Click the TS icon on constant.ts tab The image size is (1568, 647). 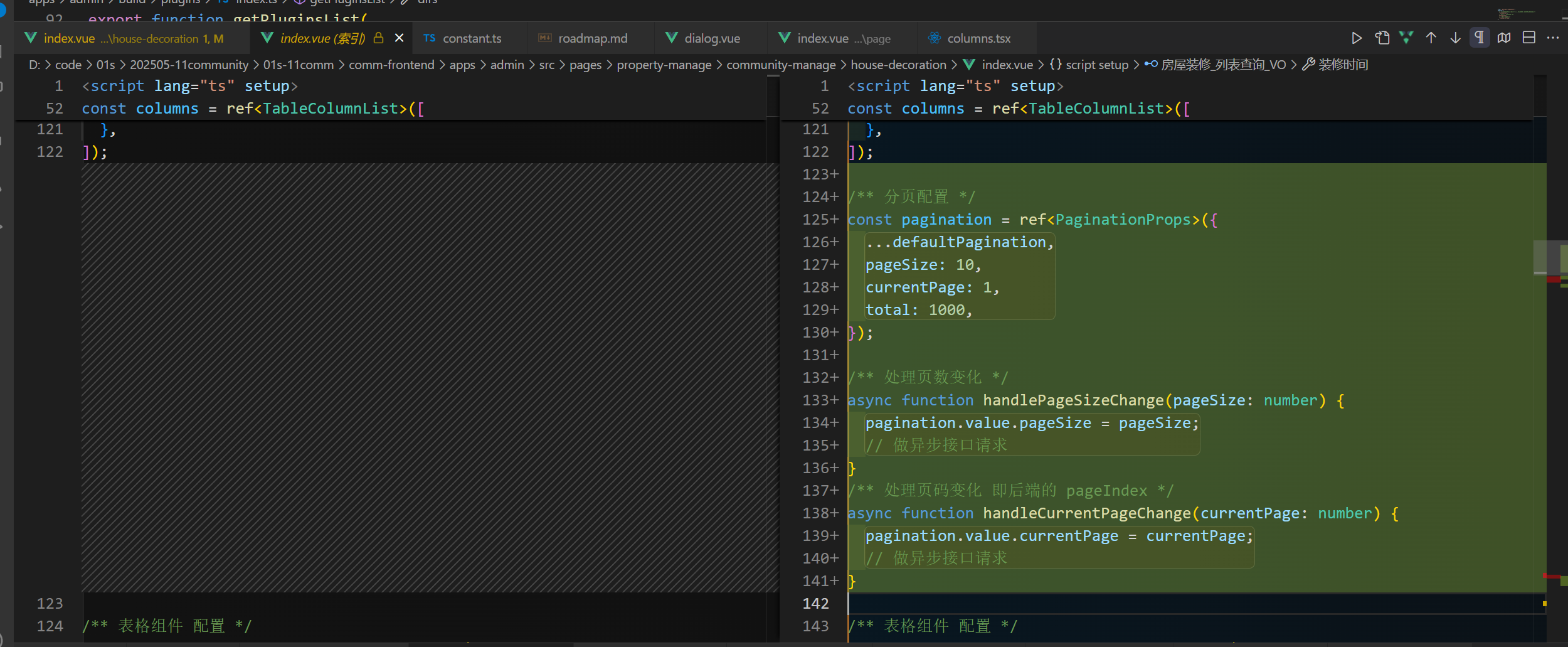[x=429, y=38]
